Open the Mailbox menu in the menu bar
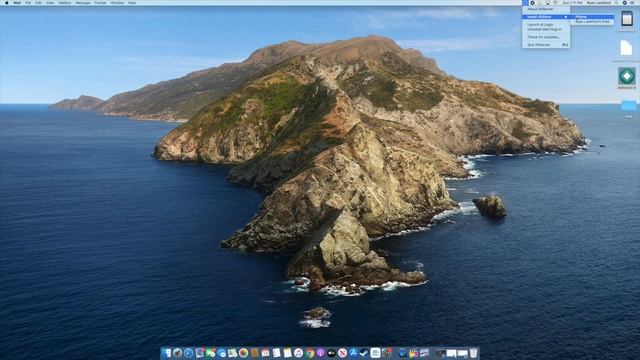Screen dimensions: 640x360 tap(64, 2)
